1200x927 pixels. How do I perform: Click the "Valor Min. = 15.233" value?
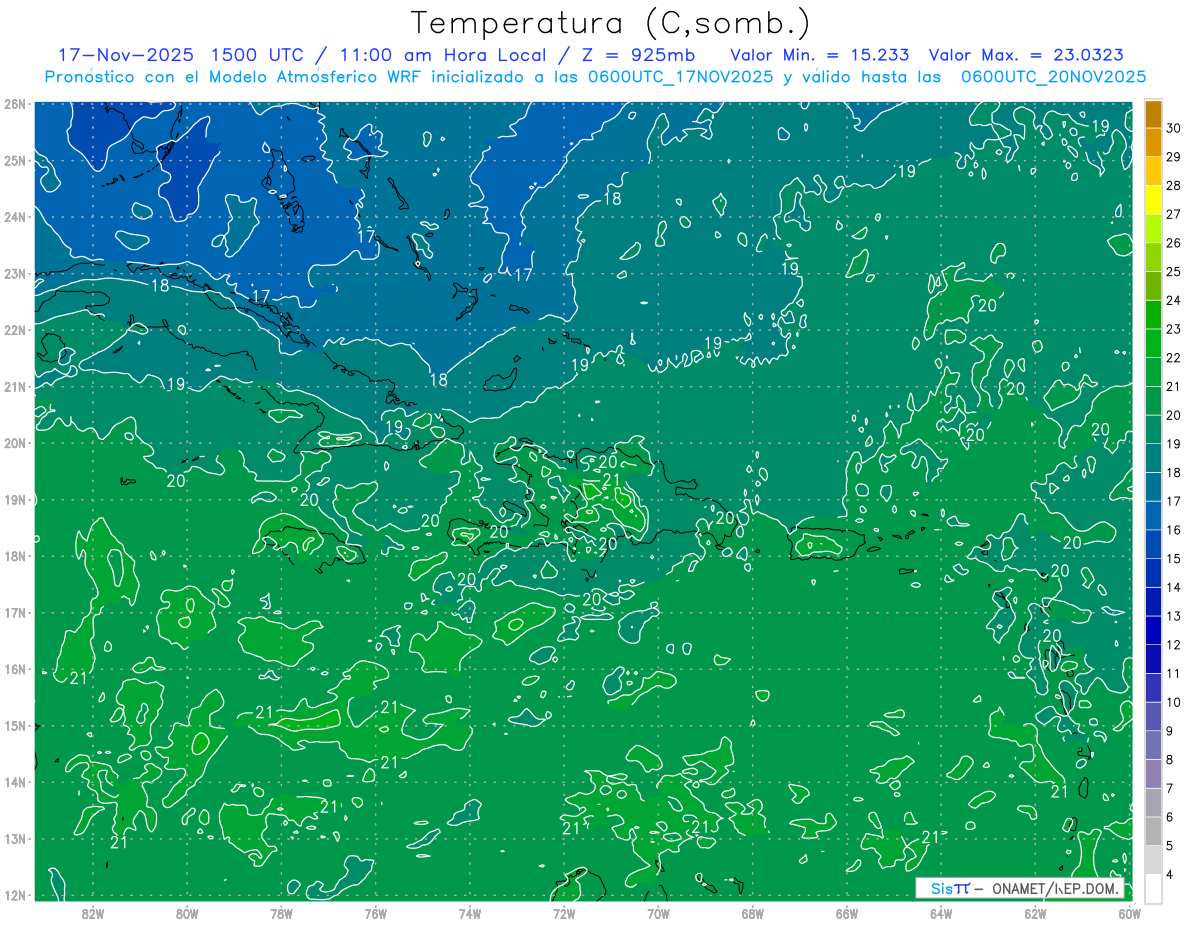pos(820,55)
